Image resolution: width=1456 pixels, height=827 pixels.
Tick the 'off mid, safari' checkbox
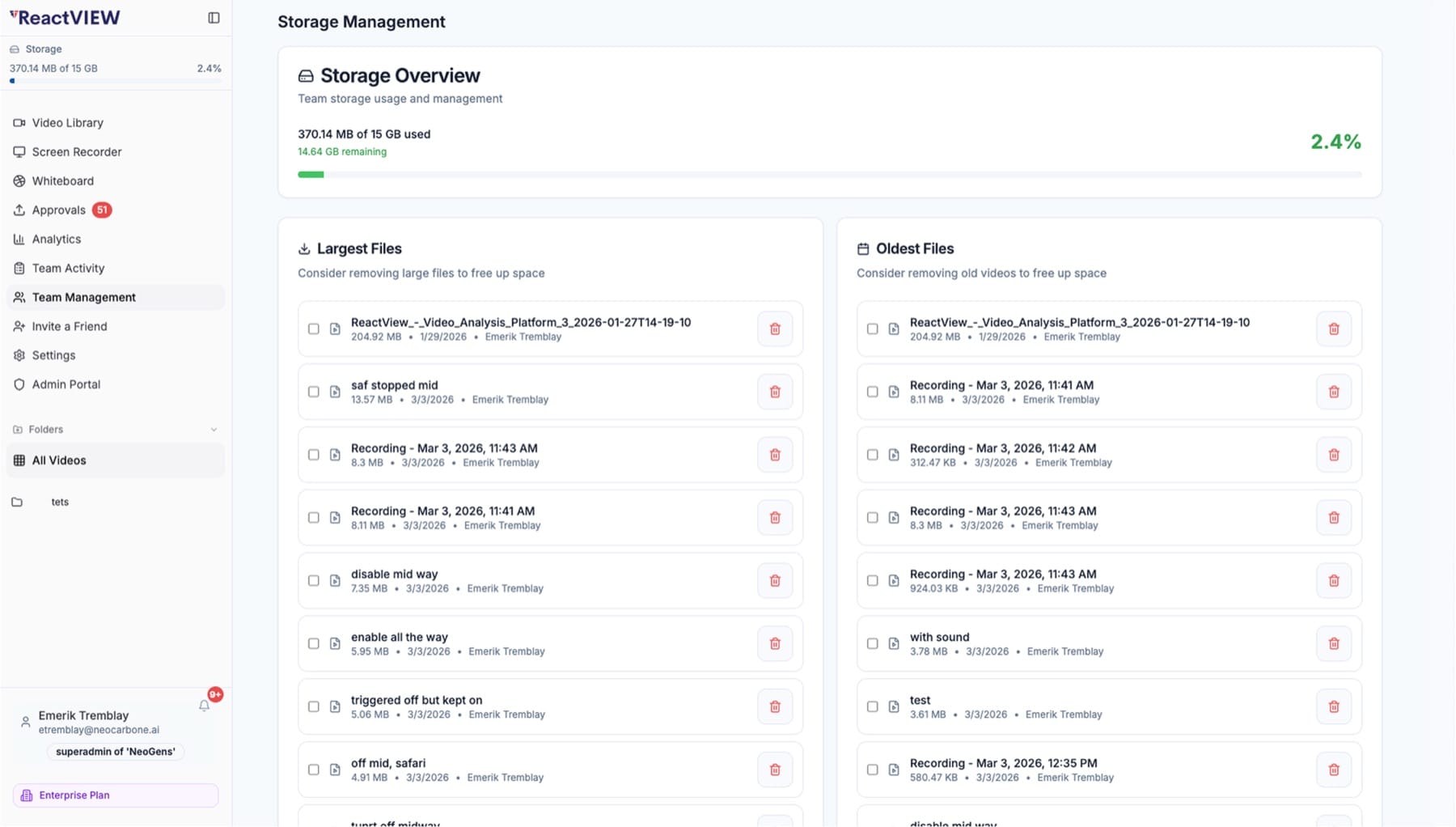coord(314,770)
